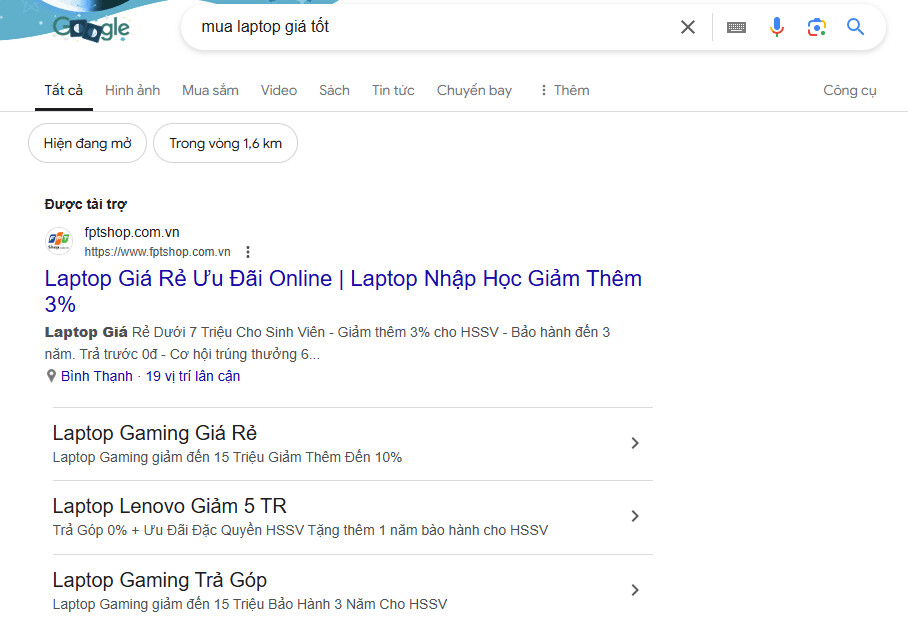908x631 pixels.
Task: Click the https://www.fptshop.com.vn URL
Action: click(x=158, y=252)
